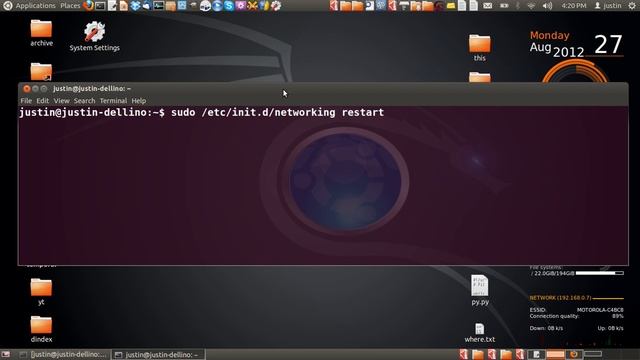The image size is (640, 360).
Task: Open the text editor launcher in top panel
Action: [112, 6]
